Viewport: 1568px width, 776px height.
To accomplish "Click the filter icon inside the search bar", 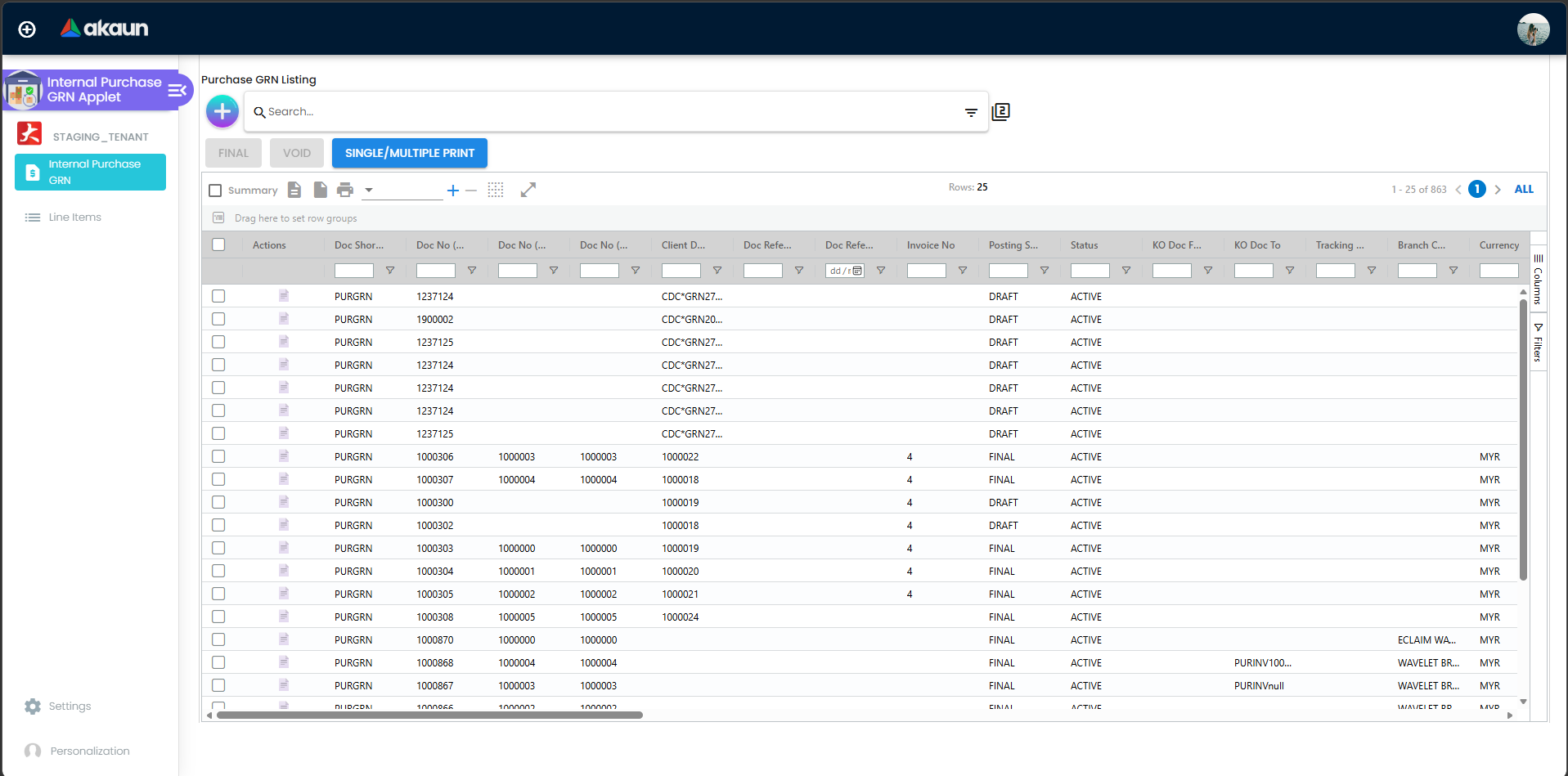I will (971, 112).
